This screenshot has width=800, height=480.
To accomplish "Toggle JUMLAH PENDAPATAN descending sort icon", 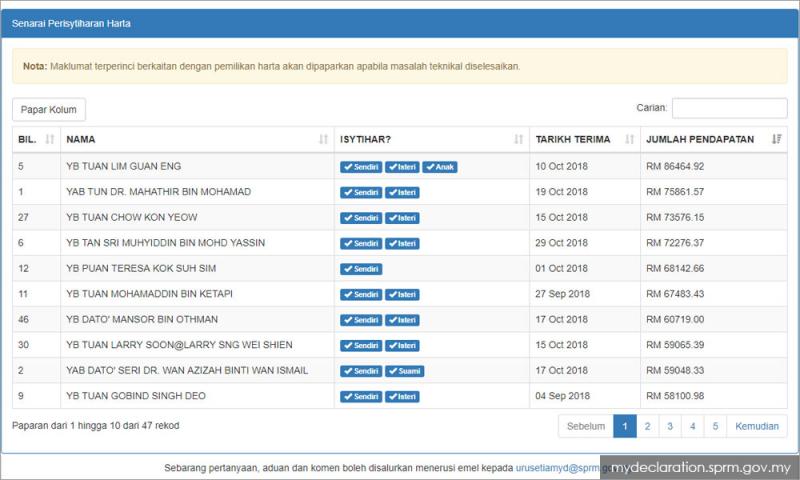I will pos(776,140).
